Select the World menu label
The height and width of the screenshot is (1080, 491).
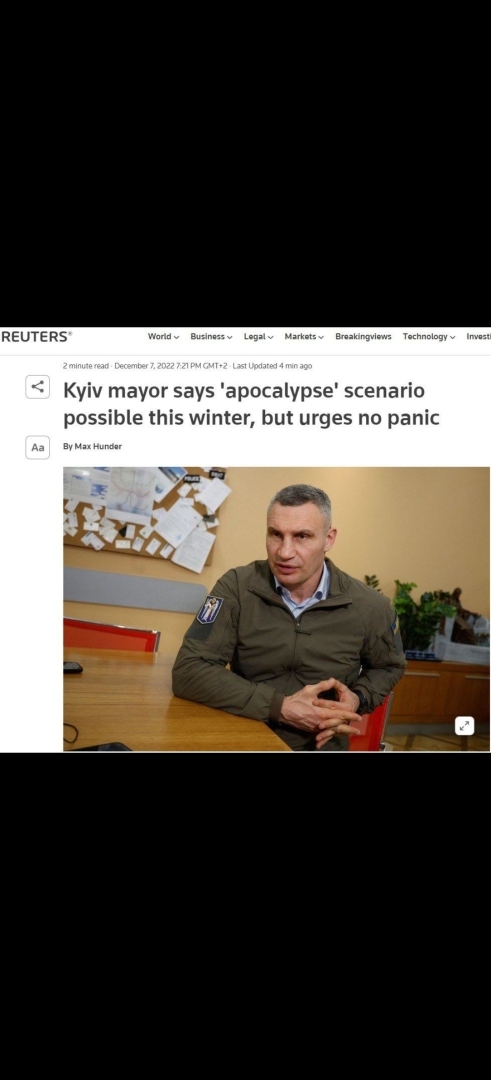click(x=159, y=337)
